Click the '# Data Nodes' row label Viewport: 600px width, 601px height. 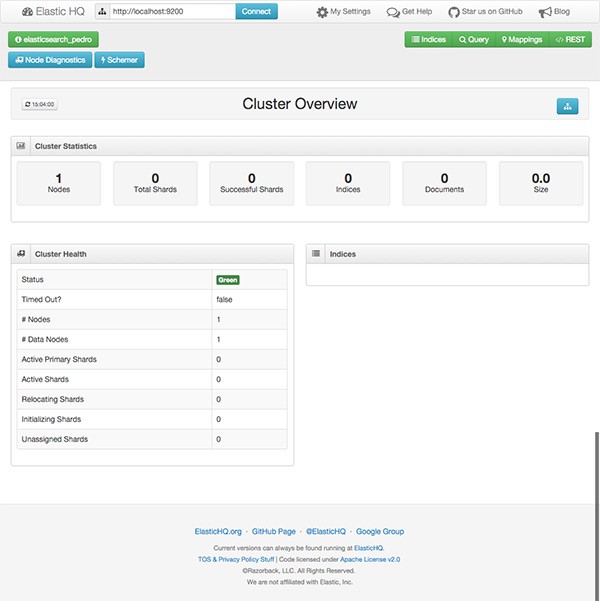click(x=45, y=339)
